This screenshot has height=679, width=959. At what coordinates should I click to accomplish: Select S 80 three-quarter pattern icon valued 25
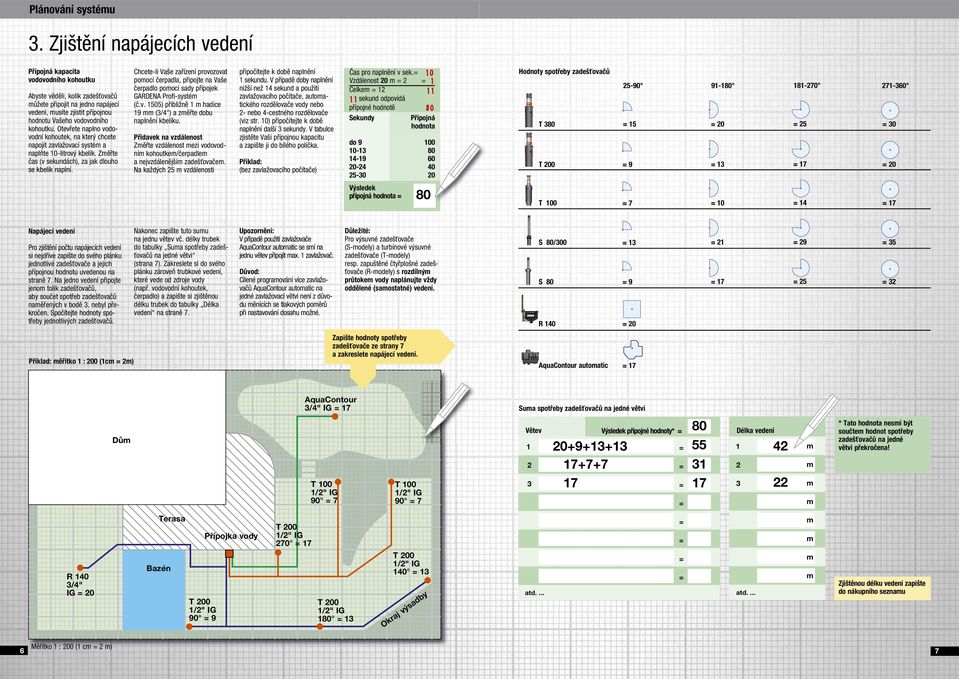[x=801, y=268]
